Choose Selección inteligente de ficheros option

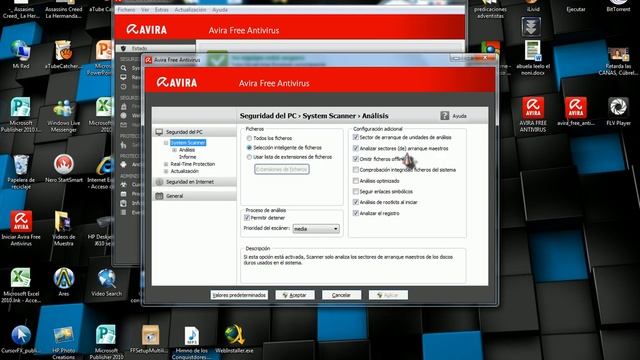(x=249, y=148)
